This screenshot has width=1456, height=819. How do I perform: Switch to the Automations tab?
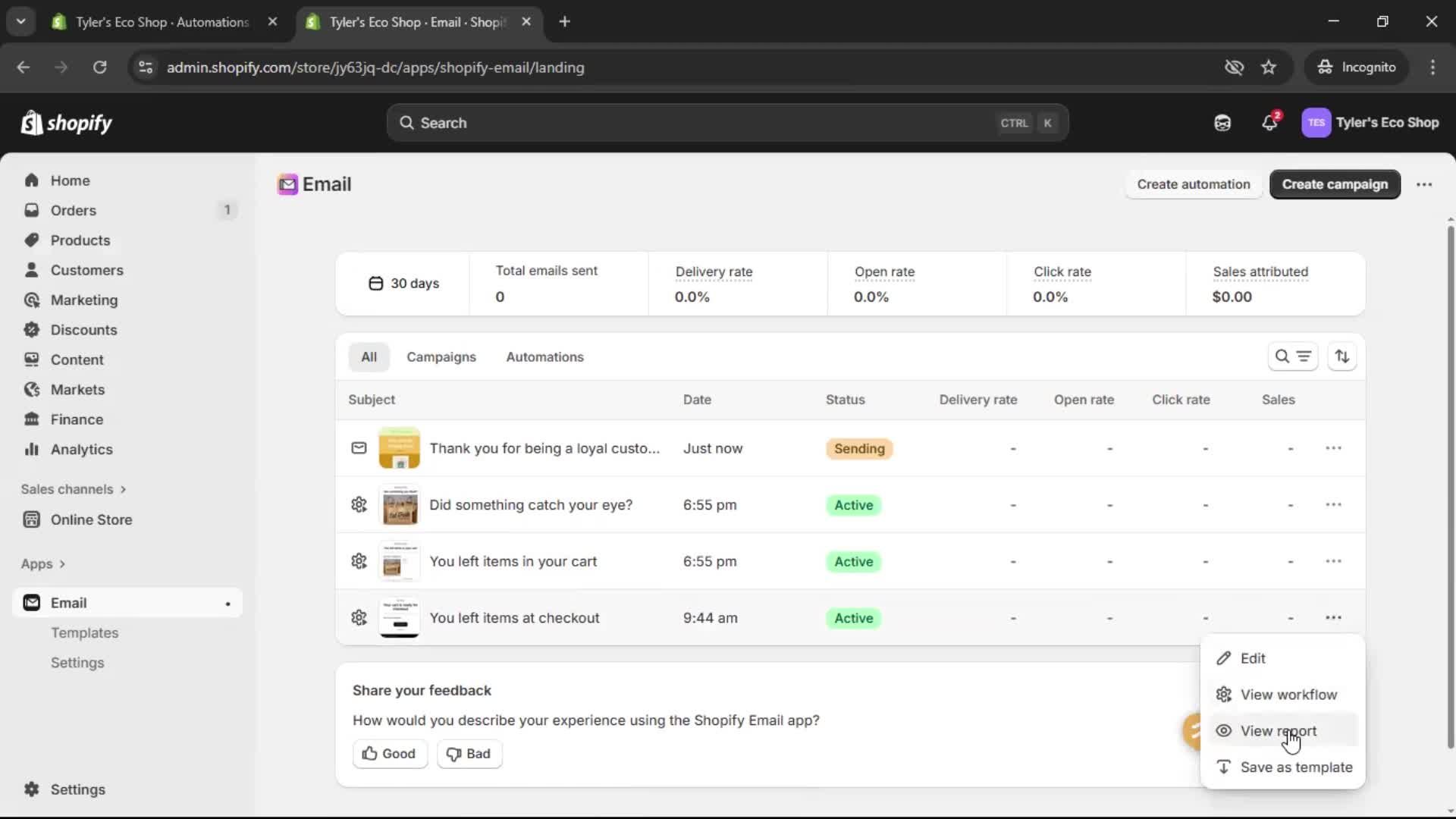click(x=544, y=357)
